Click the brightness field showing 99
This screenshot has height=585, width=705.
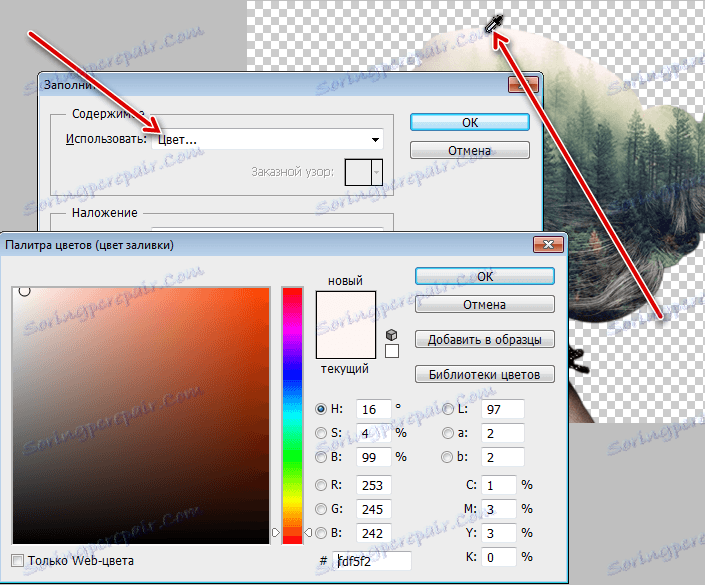pos(374,457)
